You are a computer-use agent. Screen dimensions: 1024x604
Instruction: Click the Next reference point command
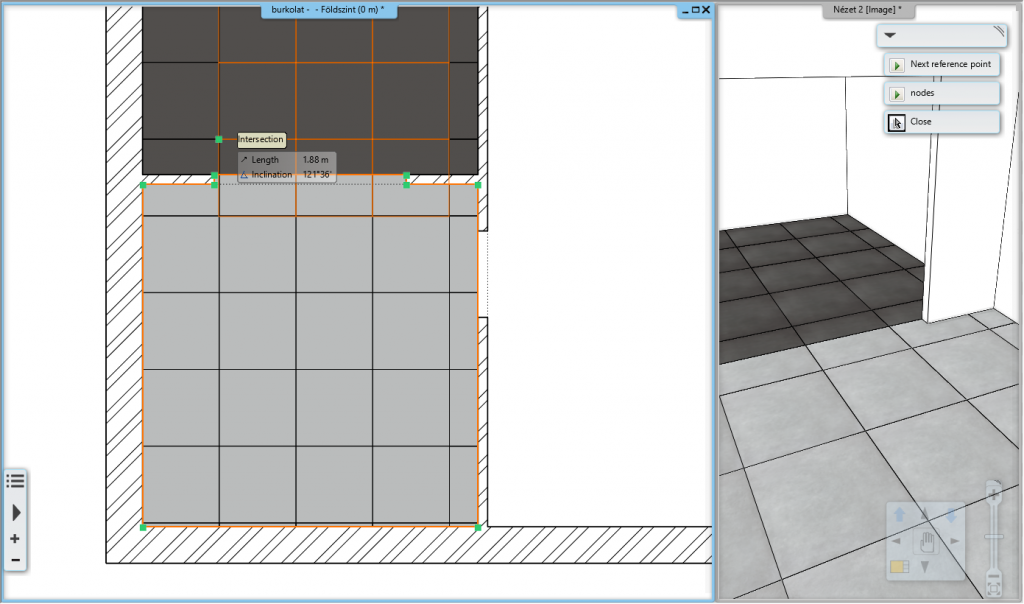[941, 64]
